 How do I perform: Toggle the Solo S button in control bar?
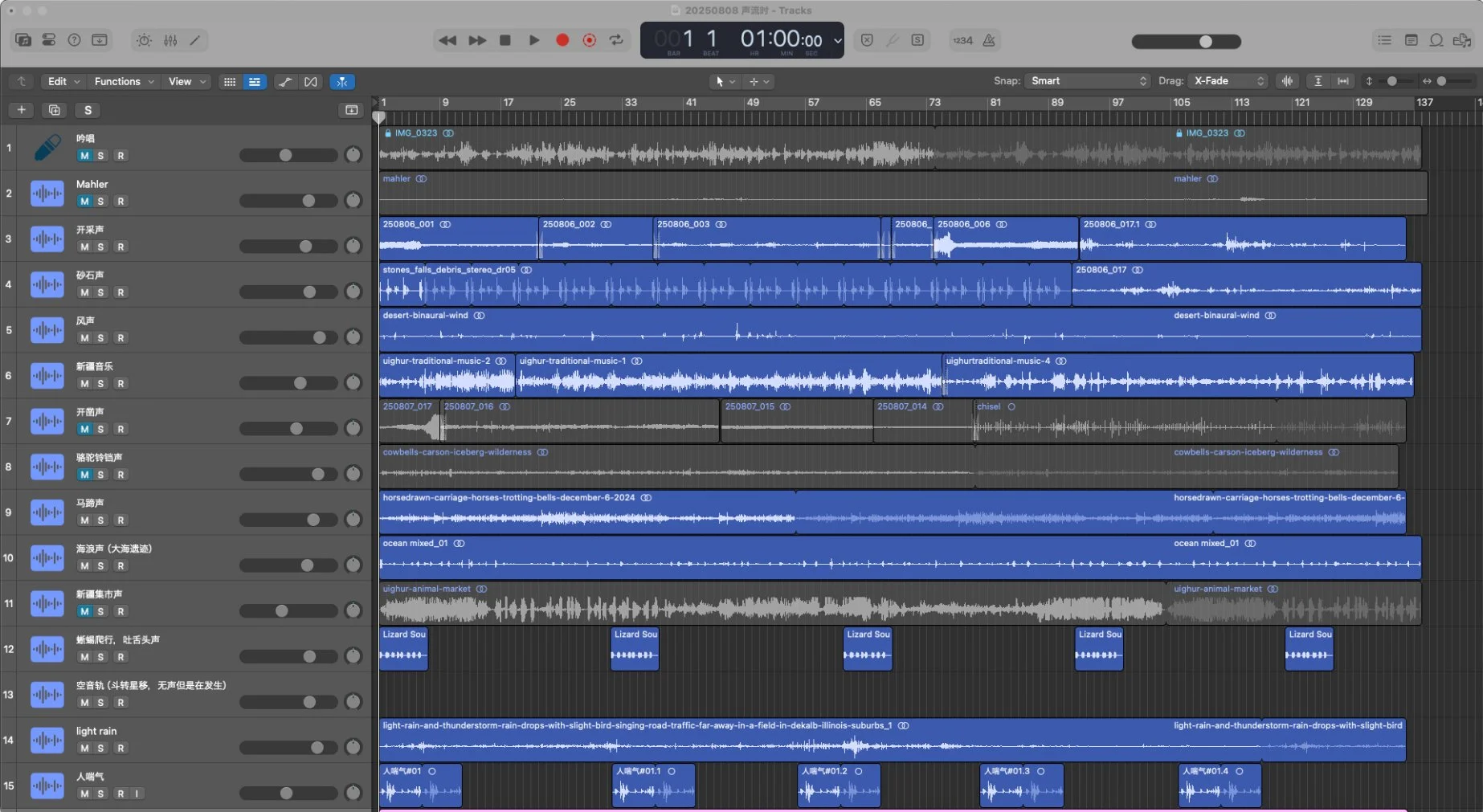[x=917, y=40]
